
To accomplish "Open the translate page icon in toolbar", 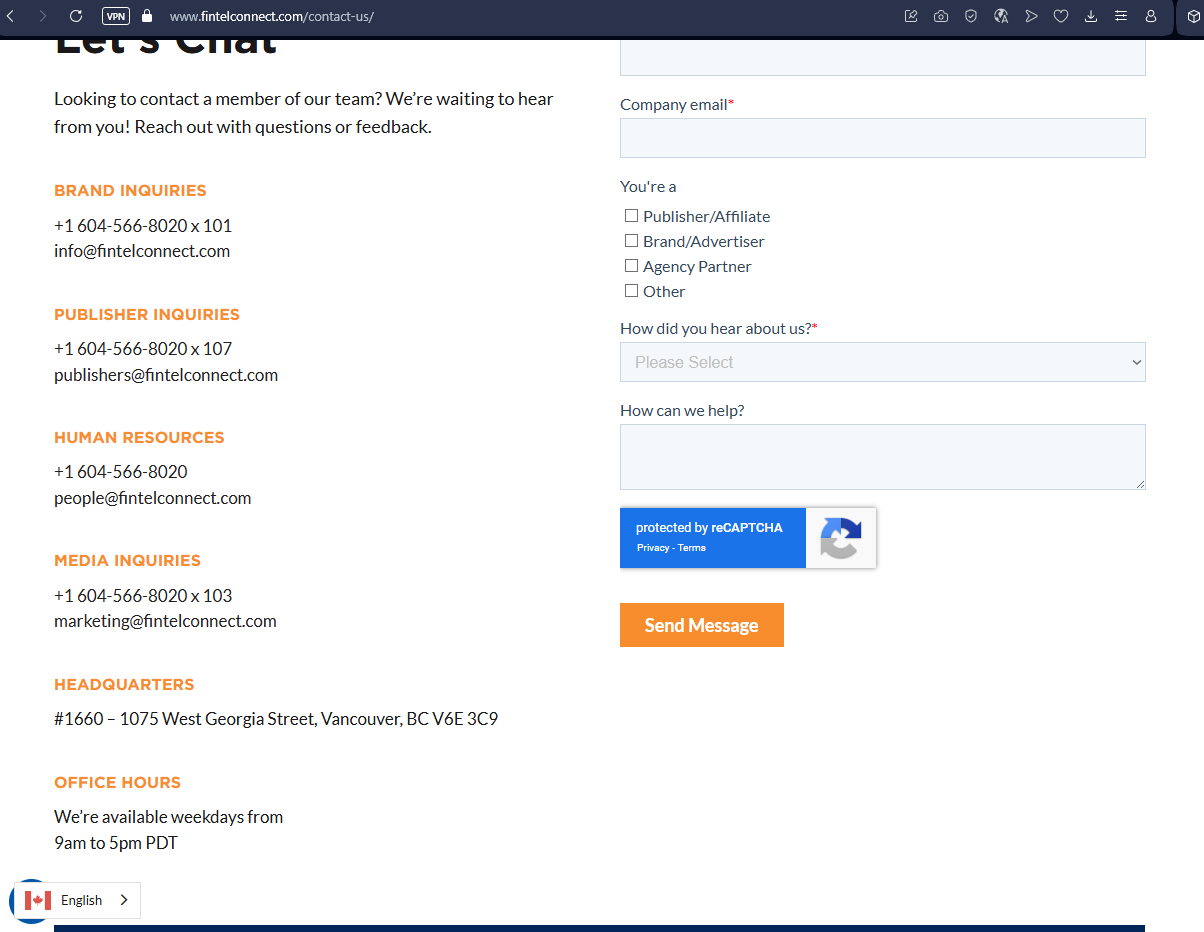I will [x=1001, y=16].
